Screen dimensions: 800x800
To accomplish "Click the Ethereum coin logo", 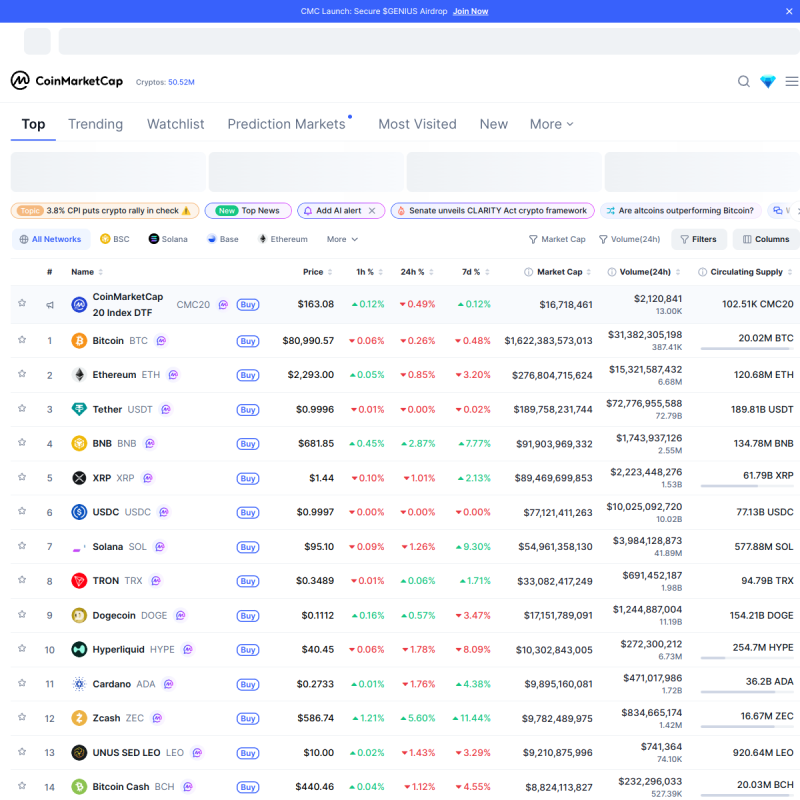I will coord(79,375).
